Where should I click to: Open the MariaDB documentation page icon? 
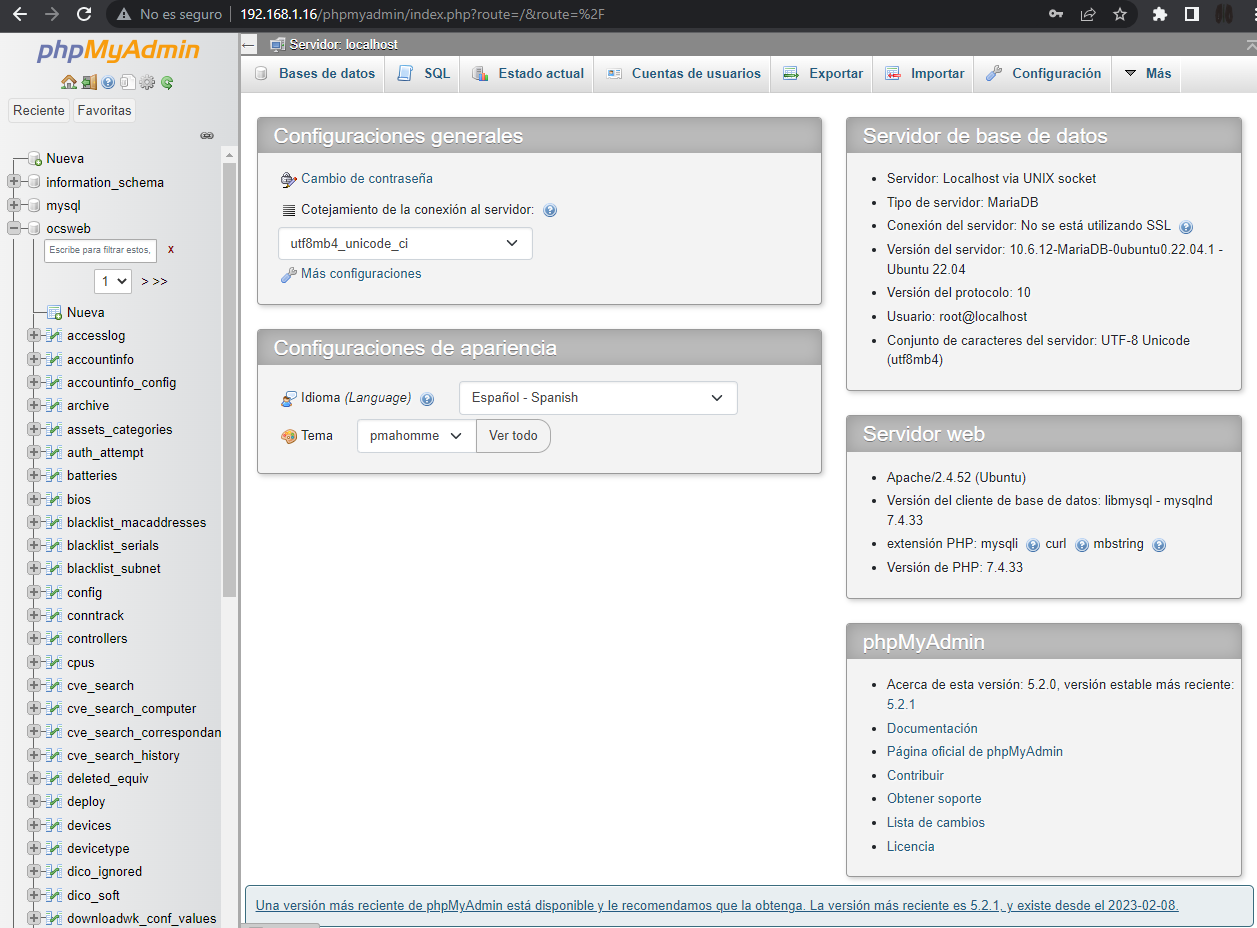(128, 83)
